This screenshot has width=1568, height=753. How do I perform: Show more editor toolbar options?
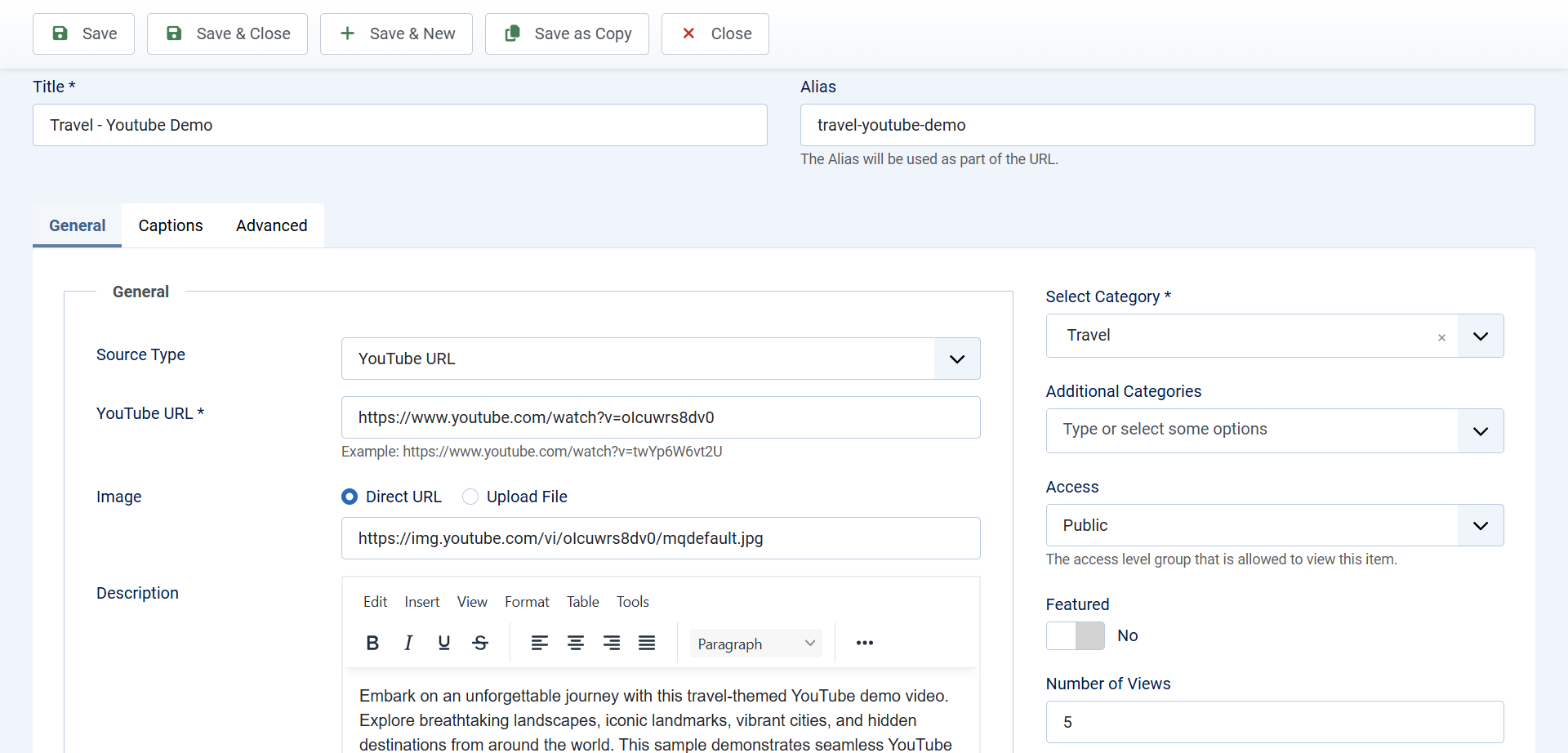pos(865,643)
